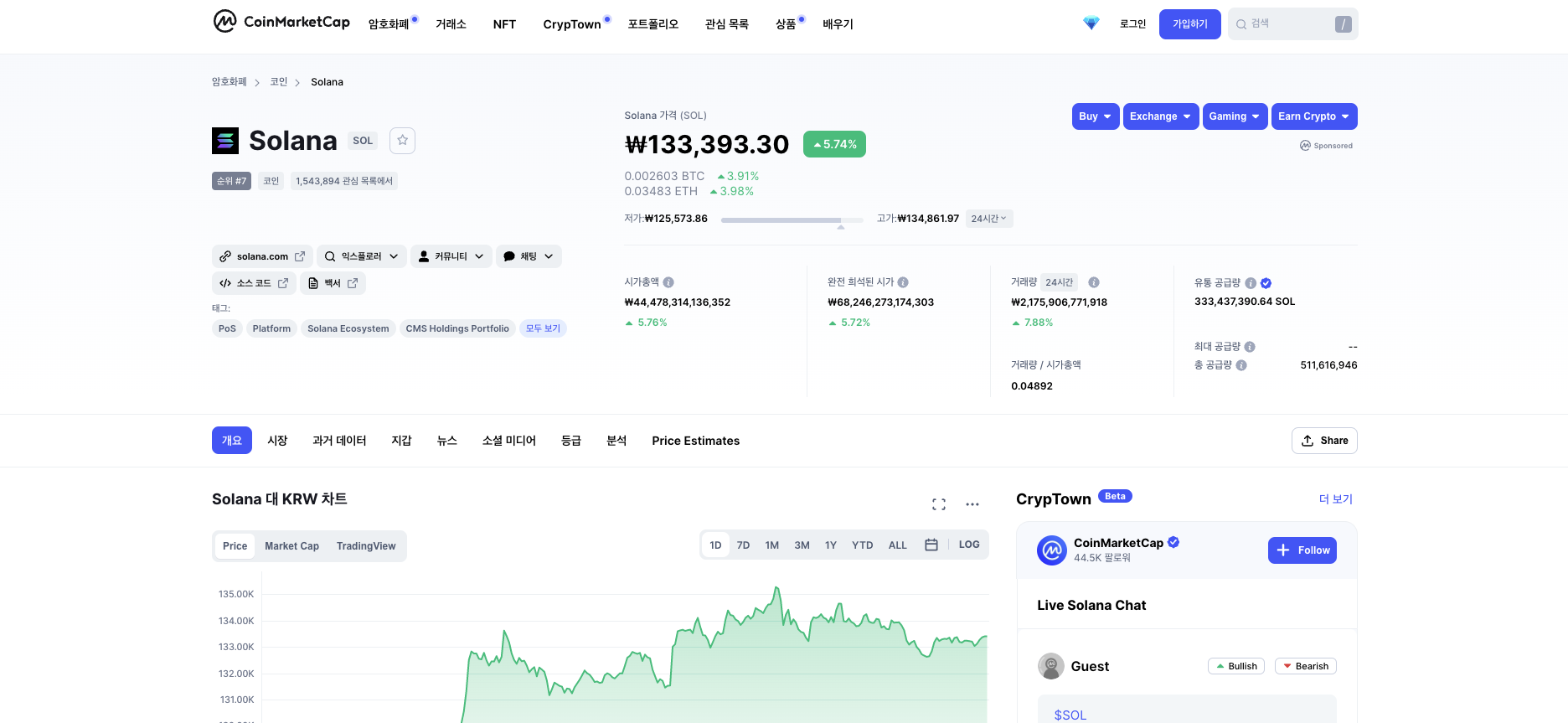The height and width of the screenshot is (723, 1568).
Task: Open the chart fullscreen icon
Action: tap(939, 504)
